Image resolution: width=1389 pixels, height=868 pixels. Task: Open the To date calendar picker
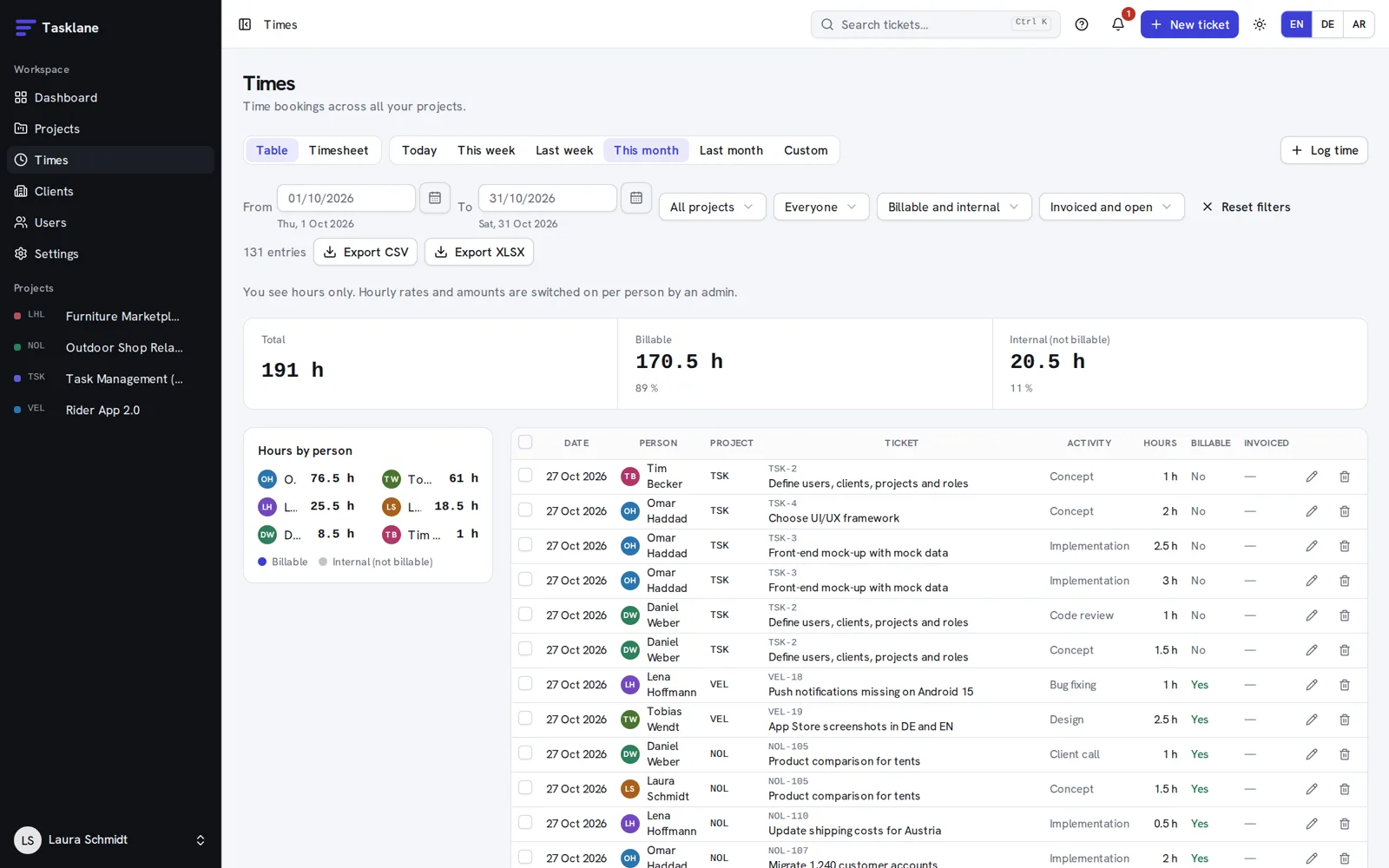click(x=636, y=198)
